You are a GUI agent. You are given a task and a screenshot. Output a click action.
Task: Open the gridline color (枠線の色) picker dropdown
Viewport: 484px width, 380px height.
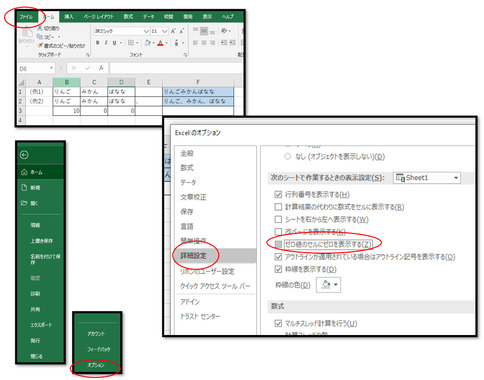[x=336, y=285]
